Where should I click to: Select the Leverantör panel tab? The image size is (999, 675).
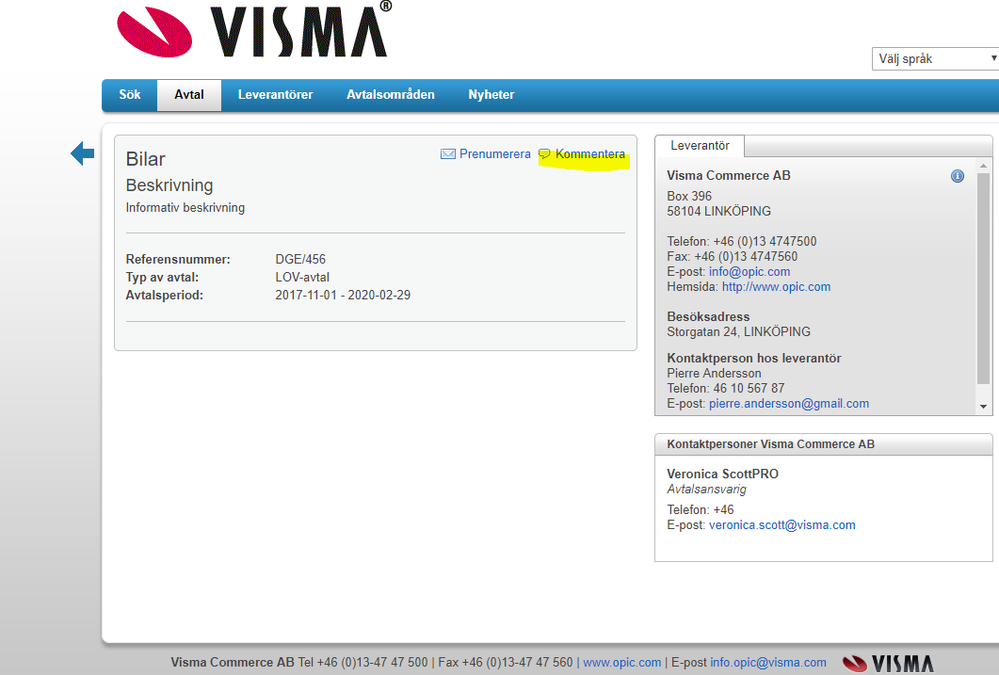click(700, 146)
